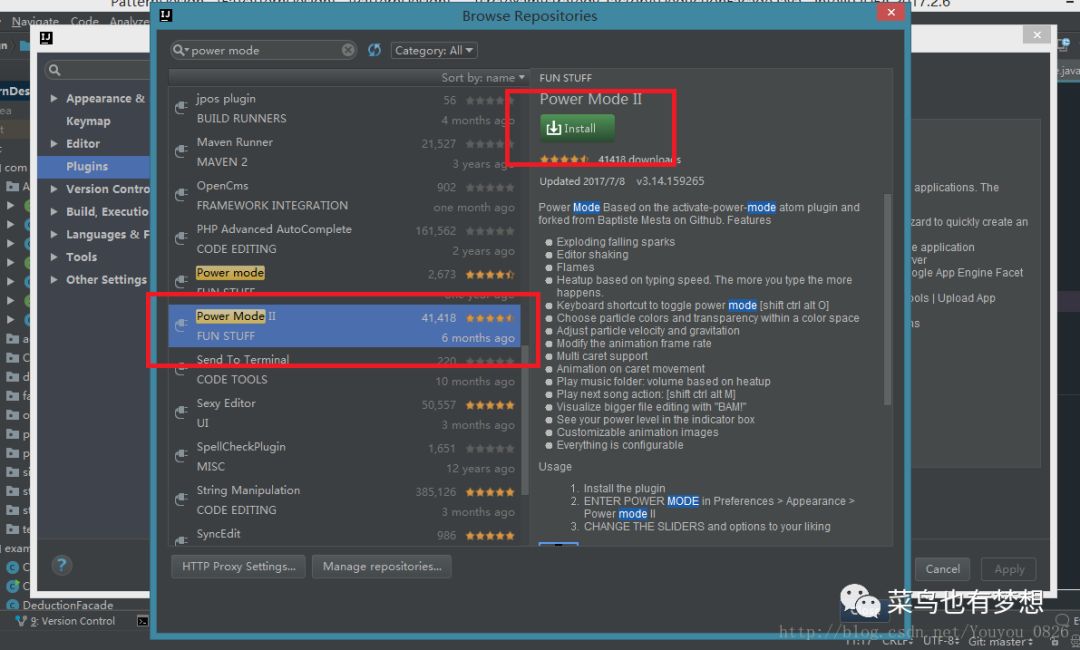1080x650 pixels.
Task: Expand Languages & Frameworks settings node
Action: pos(54,234)
